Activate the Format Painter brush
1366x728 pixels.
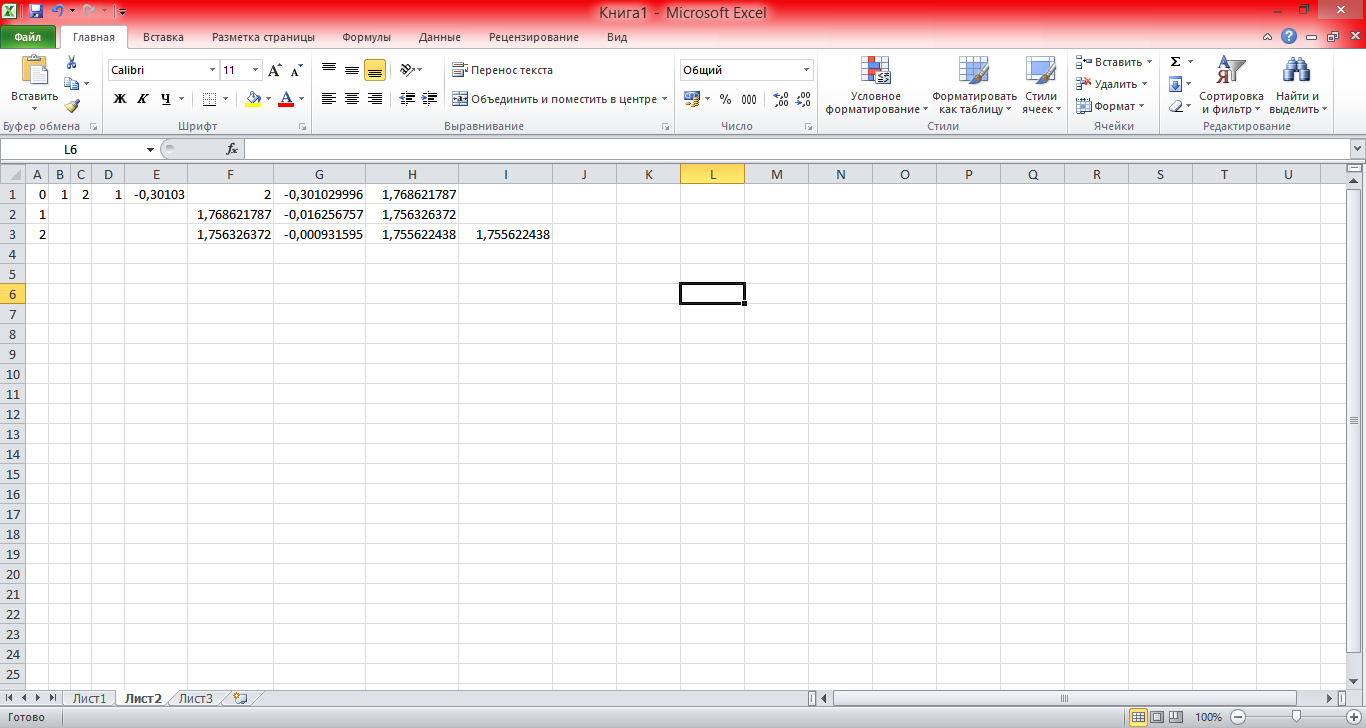(x=72, y=105)
